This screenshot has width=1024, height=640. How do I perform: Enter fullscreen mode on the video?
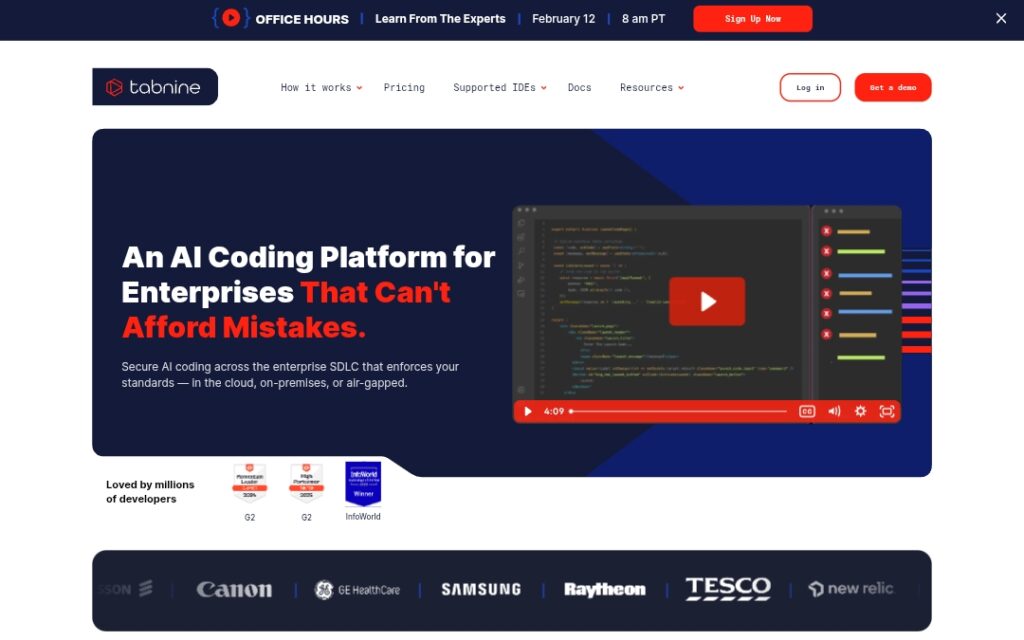(886, 411)
